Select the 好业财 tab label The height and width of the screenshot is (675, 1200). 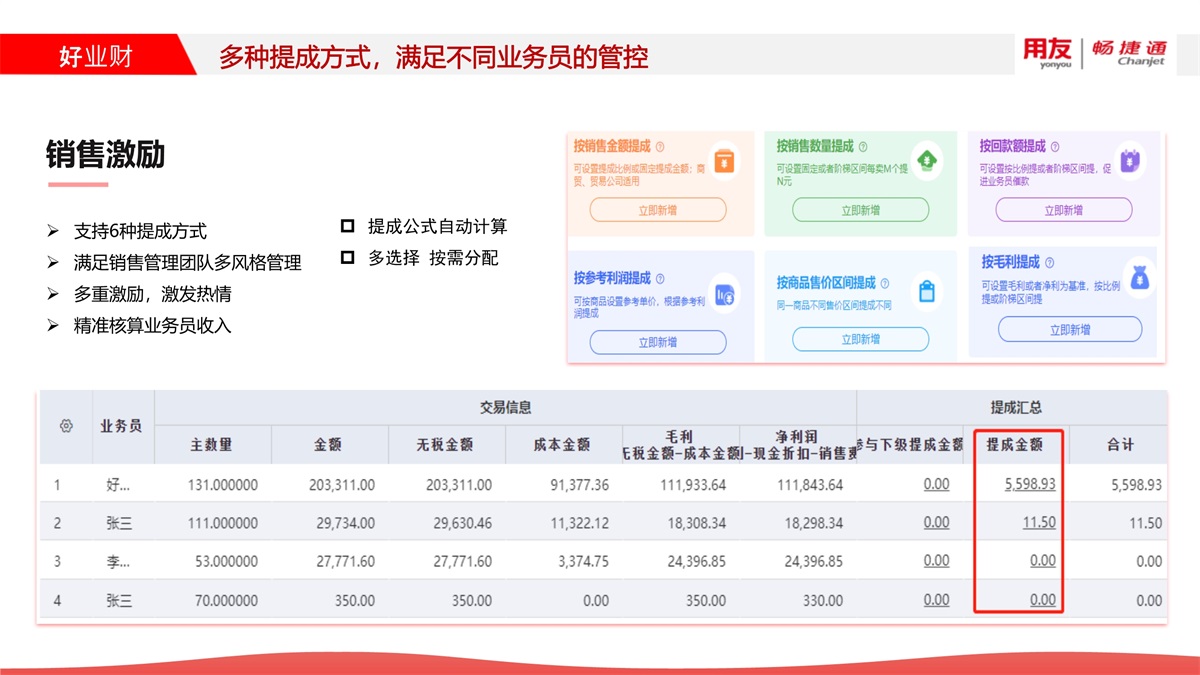96,56
